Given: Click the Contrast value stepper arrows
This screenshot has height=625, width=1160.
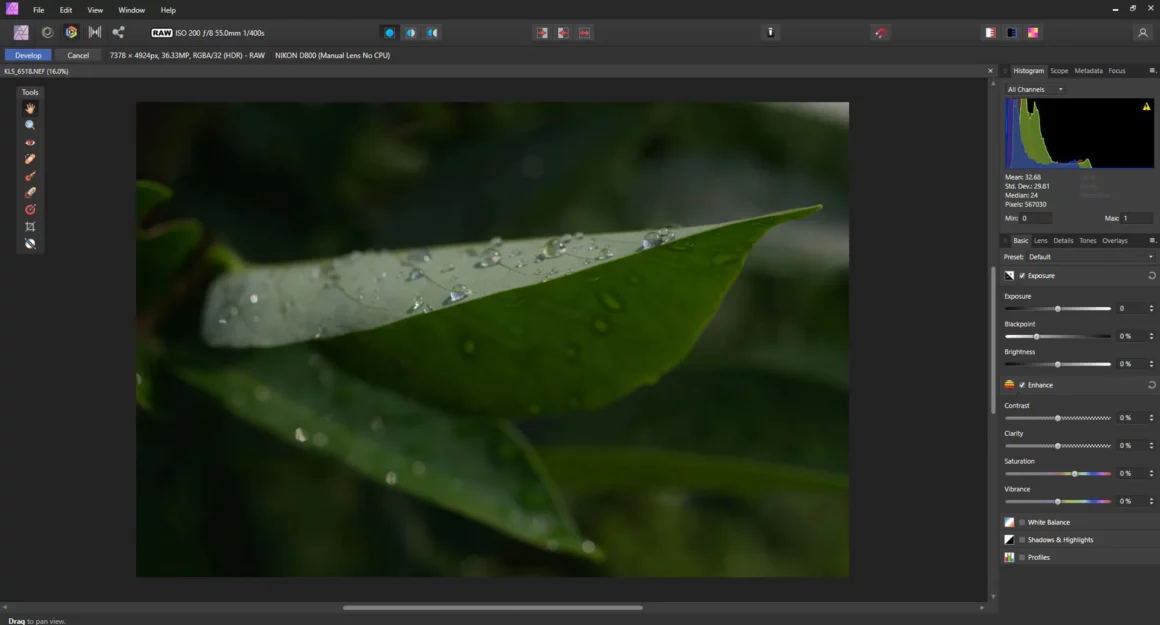Looking at the screenshot, I should coord(1151,418).
